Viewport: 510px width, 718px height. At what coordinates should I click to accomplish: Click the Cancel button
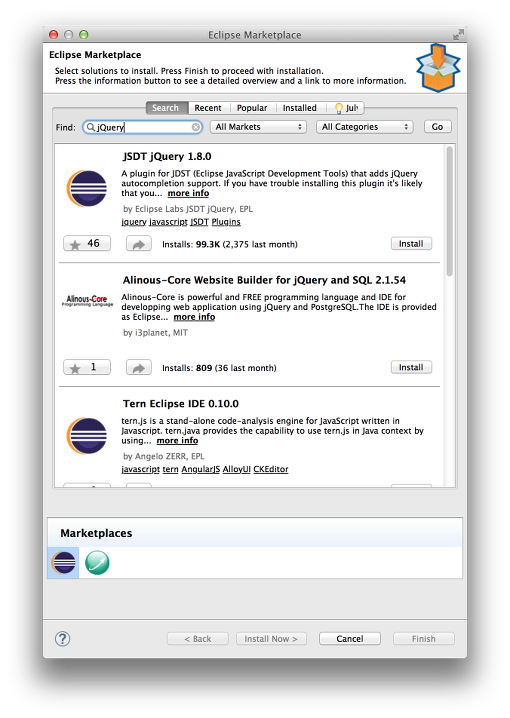tap(350, 639)
